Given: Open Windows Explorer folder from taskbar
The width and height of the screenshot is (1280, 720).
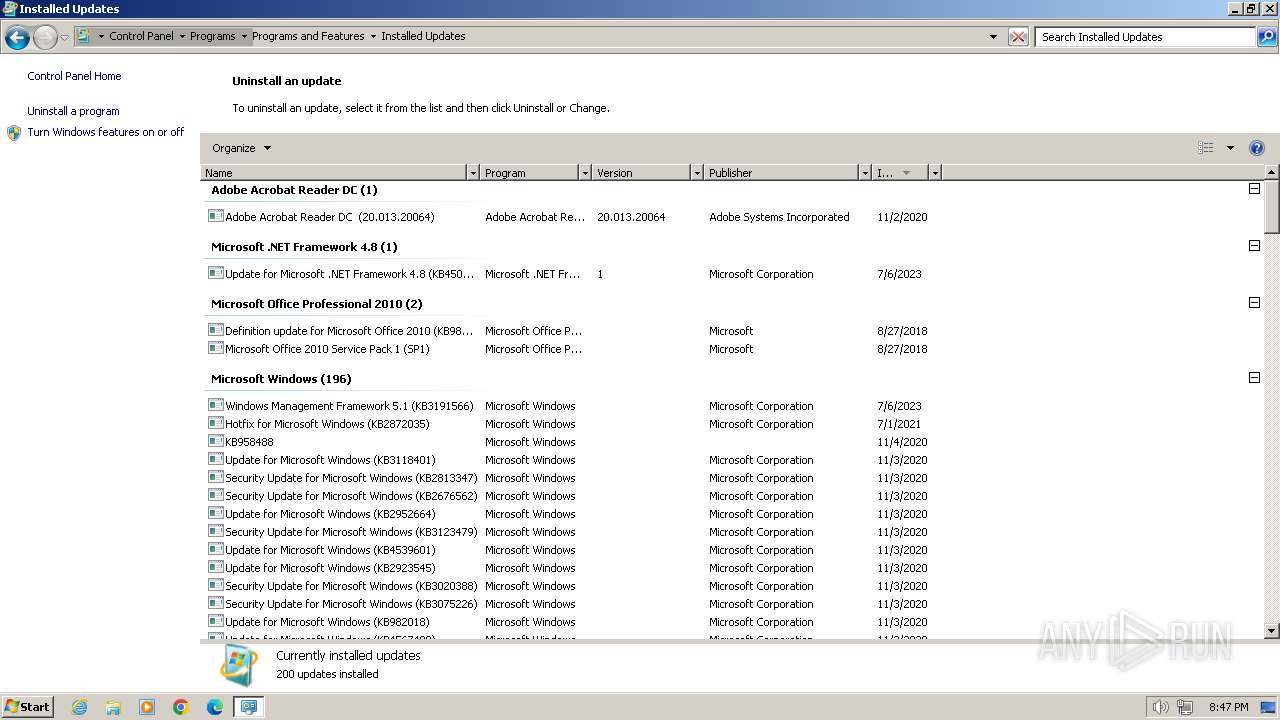Looking at the screenshot, I should tap(113, 707).
